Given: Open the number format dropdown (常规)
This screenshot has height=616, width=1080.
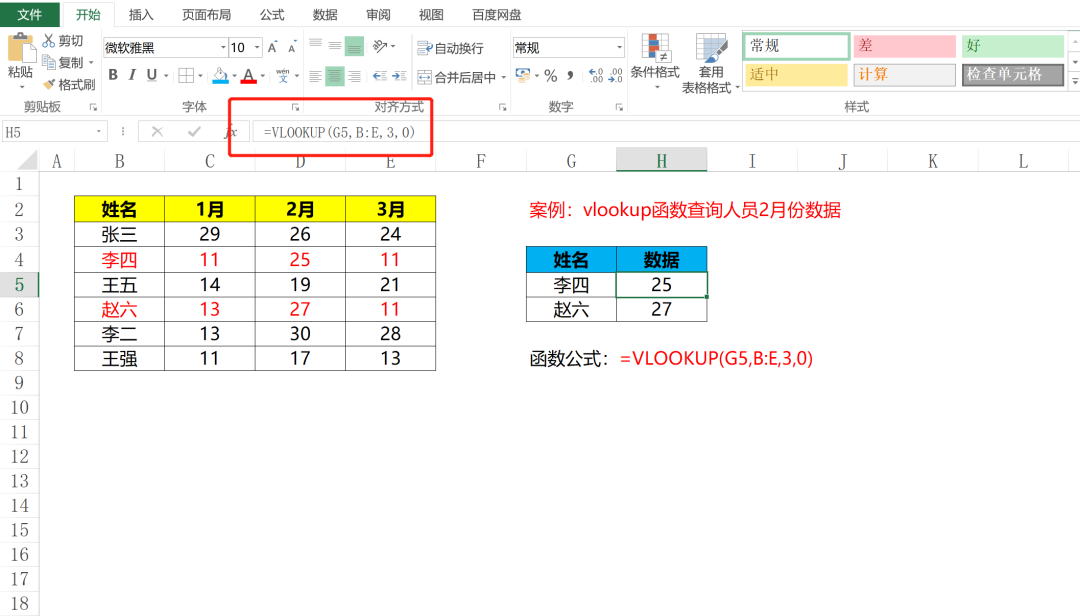Looking at the screenshot, I should coord(619,48).
